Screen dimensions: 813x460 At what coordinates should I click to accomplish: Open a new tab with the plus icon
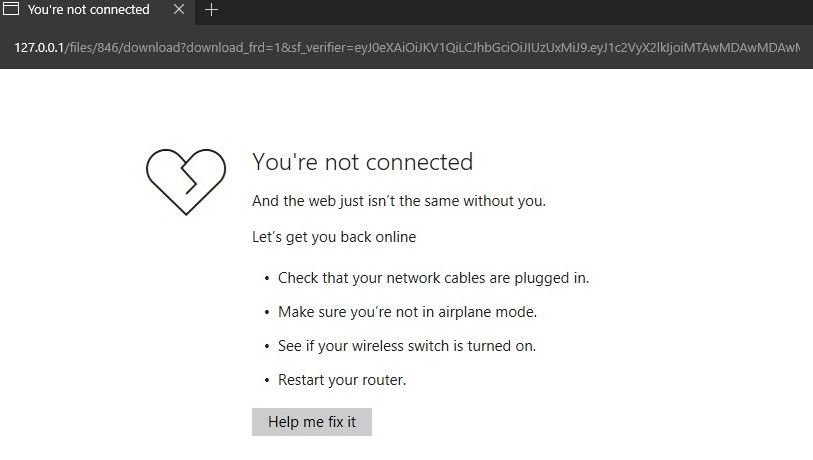pyautogui.click(x=211, y=10)
